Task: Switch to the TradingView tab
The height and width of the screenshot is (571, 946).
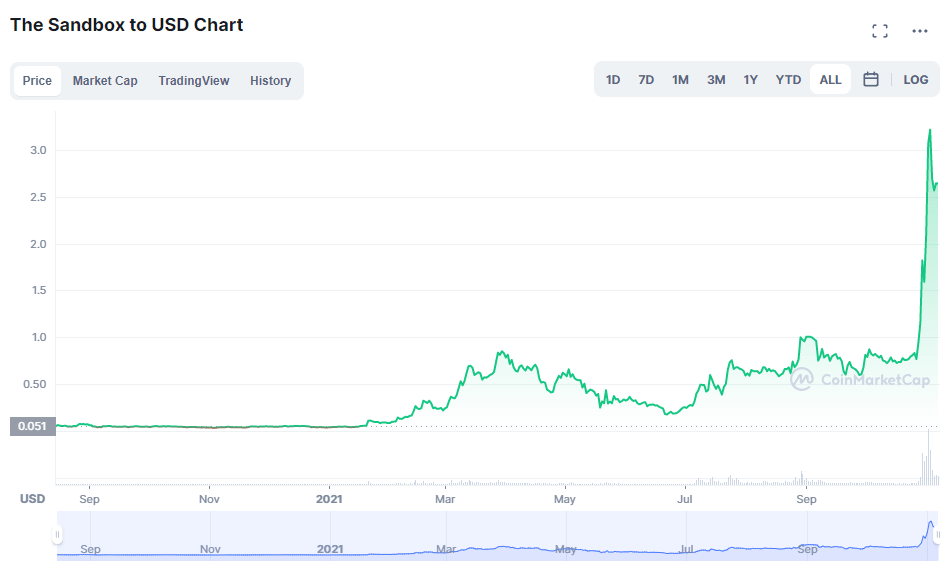Action: 193,81
